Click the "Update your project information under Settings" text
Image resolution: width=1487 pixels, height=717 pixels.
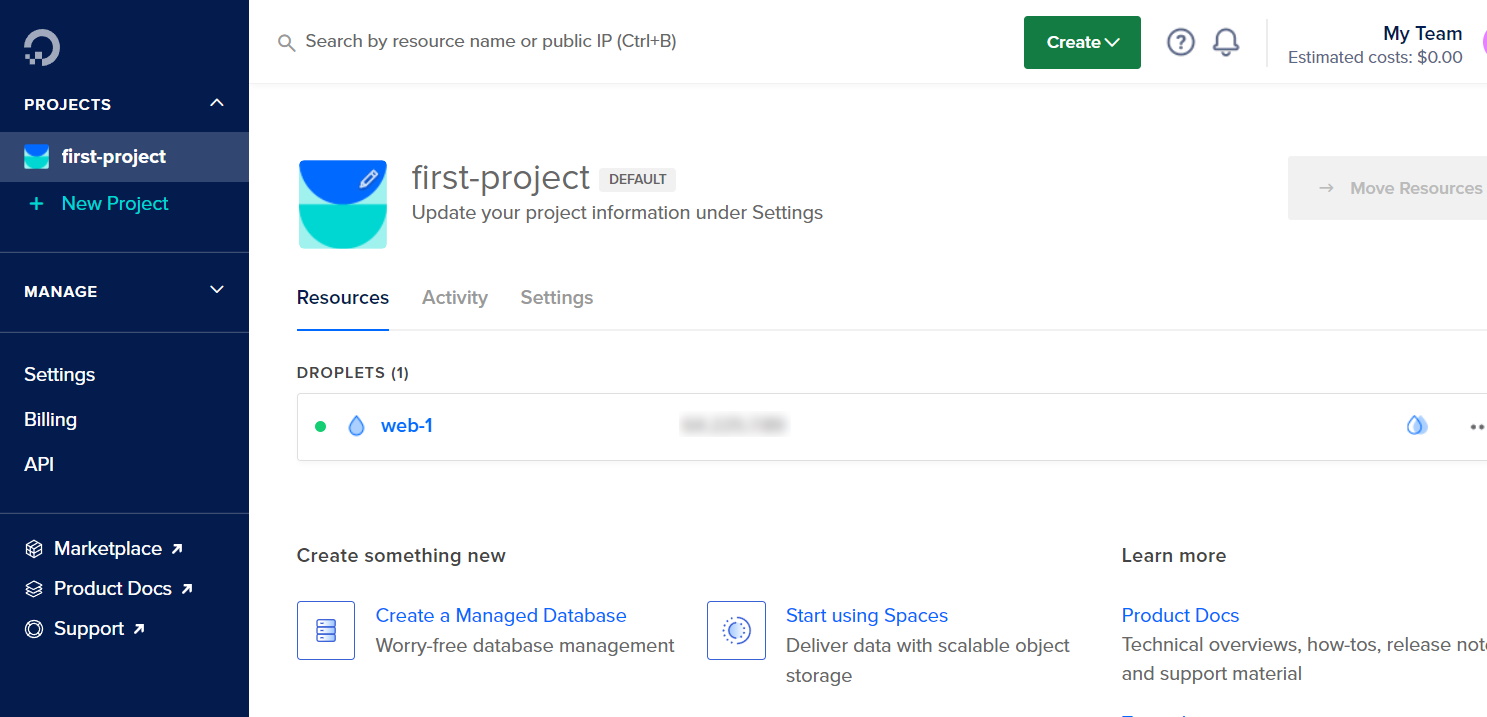[617, 213]
